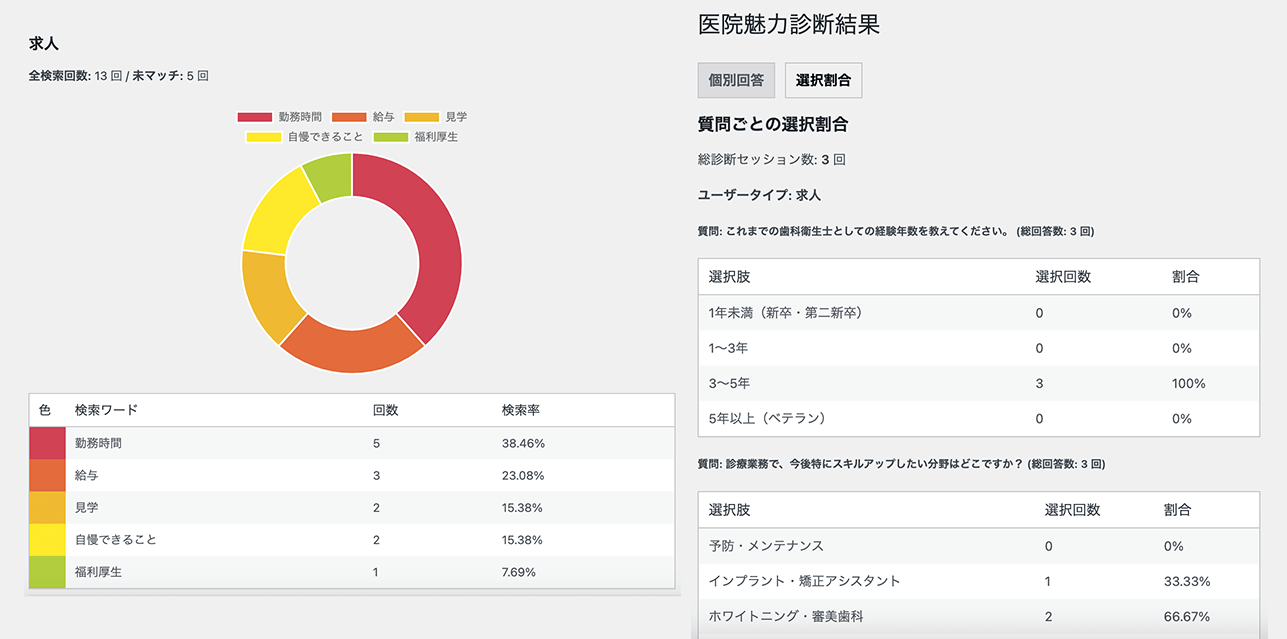Click 総診断セッション数: 3 回 text
Image resolution: width=1287 pixels, height=639 pixels.
click(772, 159)
